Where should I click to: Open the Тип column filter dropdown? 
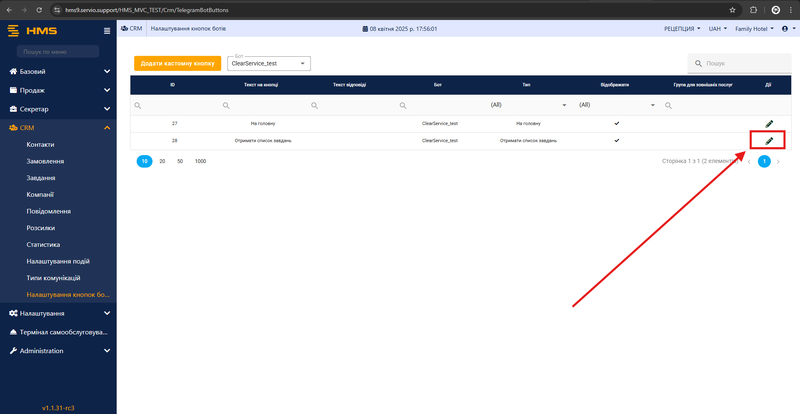tap(564, 105)
